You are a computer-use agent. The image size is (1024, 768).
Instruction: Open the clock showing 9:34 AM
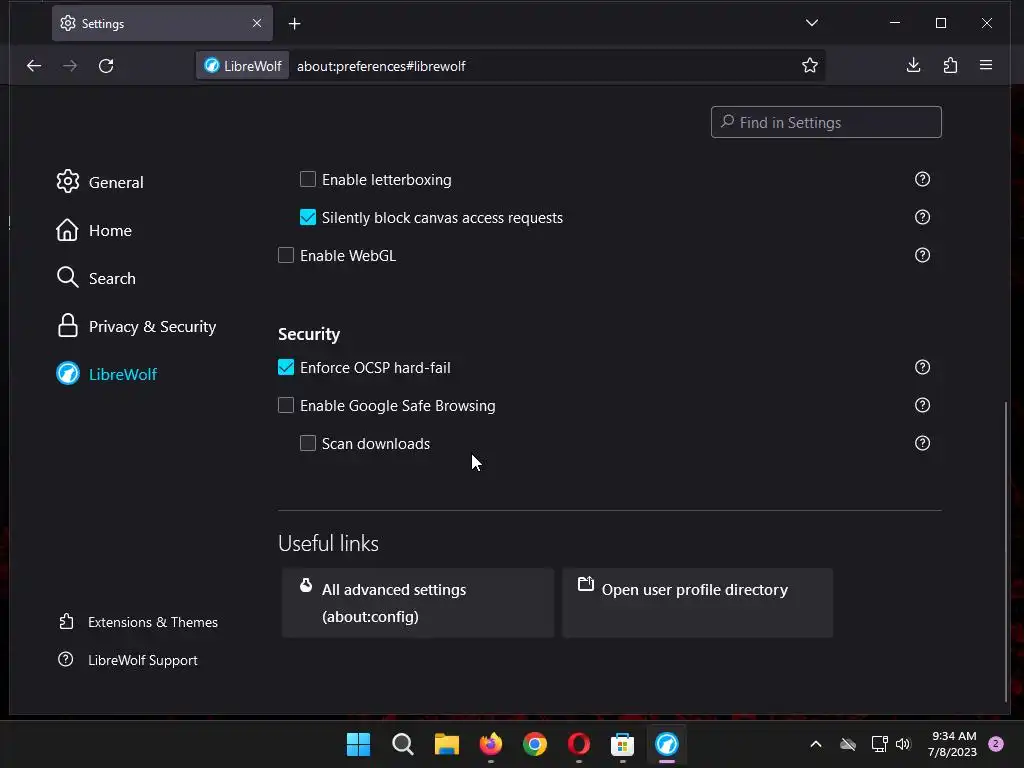coord(952,744)
